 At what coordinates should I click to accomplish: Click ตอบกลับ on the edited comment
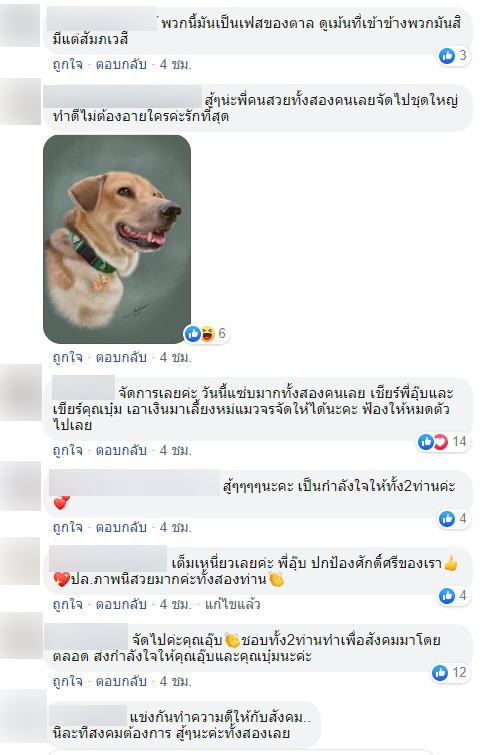121,604
